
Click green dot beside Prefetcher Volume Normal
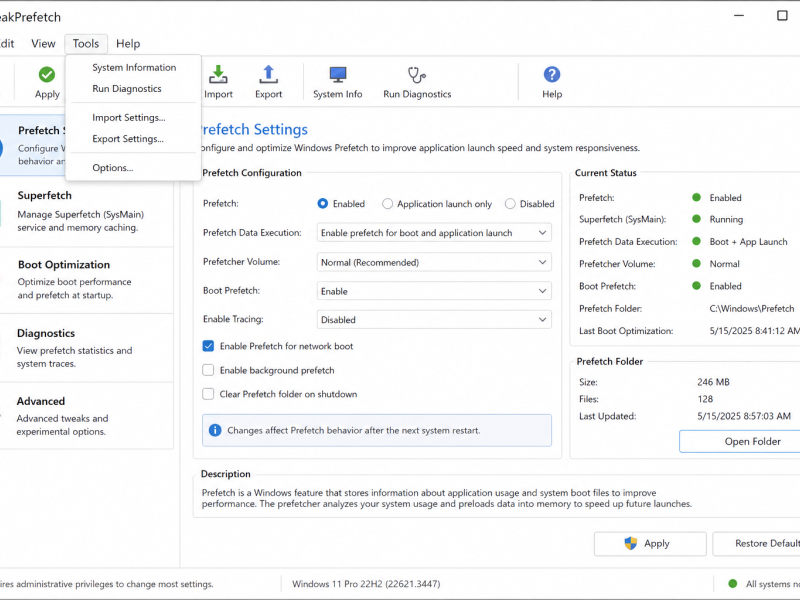[696, 264]
